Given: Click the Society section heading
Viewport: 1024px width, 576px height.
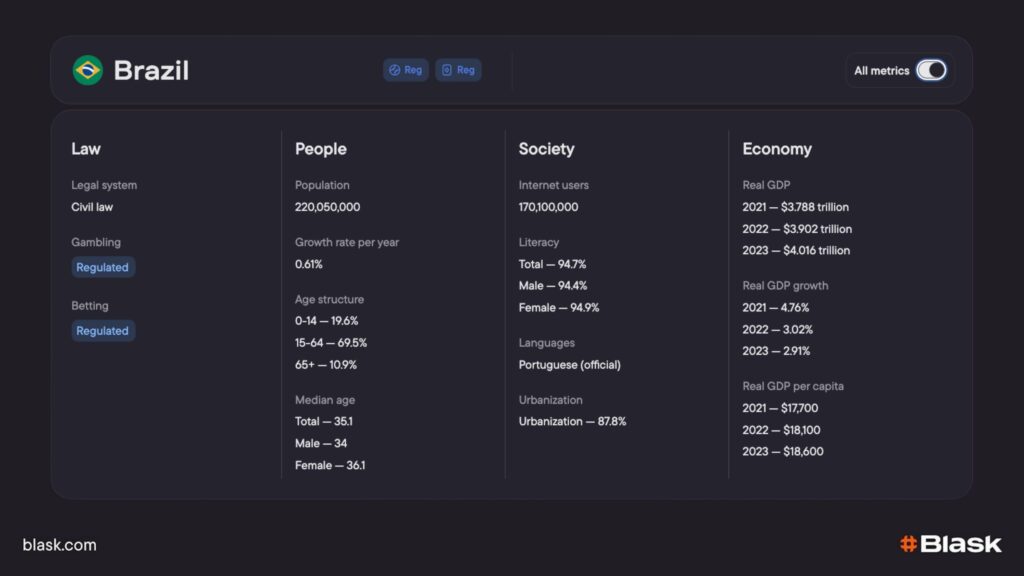Looking at the screenshot, I should 546,149.
